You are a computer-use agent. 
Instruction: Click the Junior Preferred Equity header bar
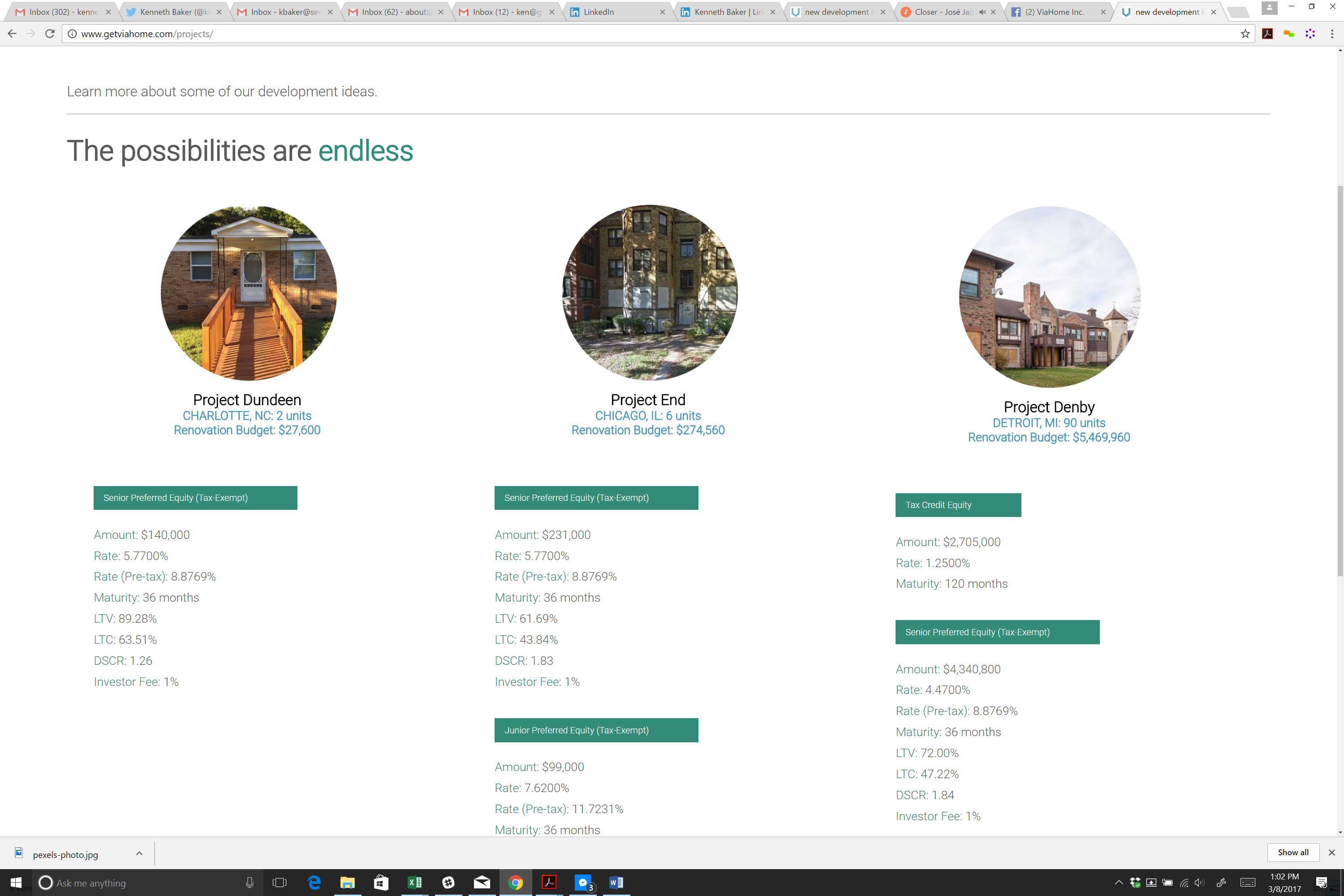pos(596,730)
